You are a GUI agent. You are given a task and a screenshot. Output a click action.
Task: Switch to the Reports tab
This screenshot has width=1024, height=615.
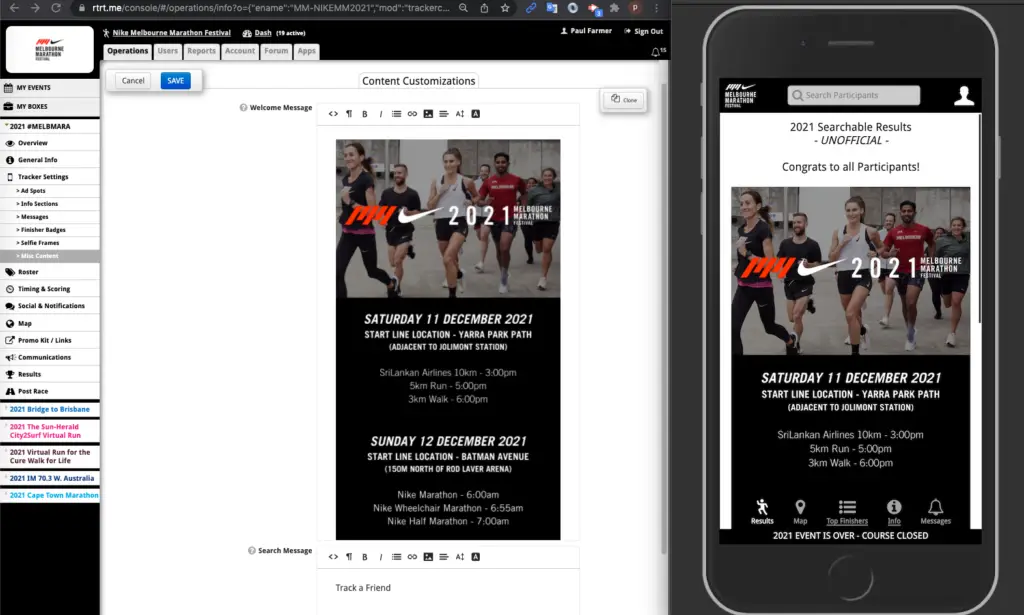click(201, 51)
